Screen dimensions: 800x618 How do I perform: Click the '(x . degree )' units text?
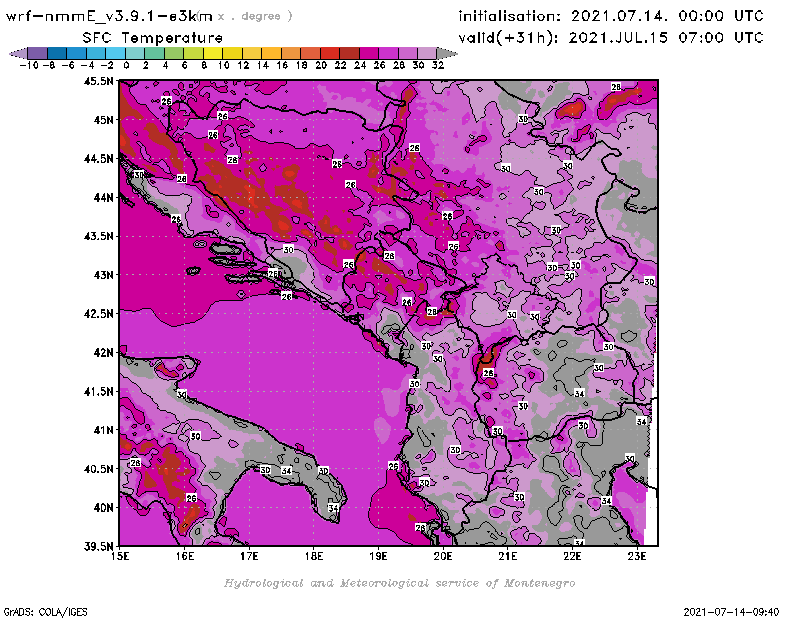[x=245, y=16]
